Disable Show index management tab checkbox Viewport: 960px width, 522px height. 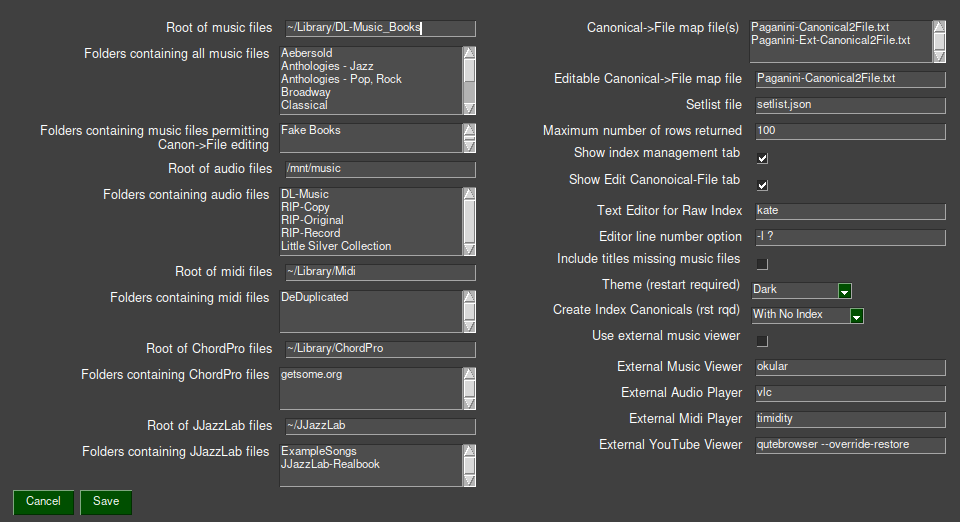click(x=762, y=158)
